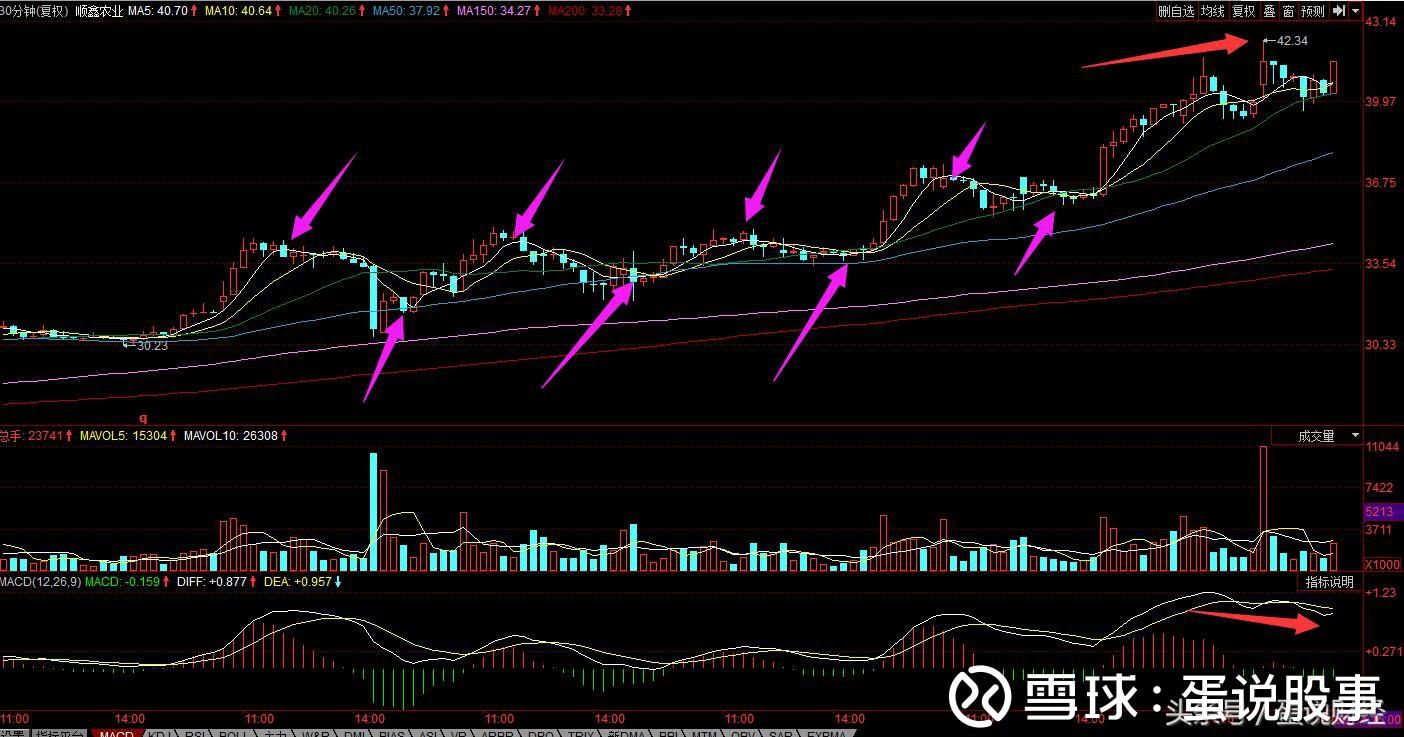This screenshot has width=1404, height=737.
Task: Switch to the VR indicator tab
Action: pyautogui.click(x=458, y=732)
